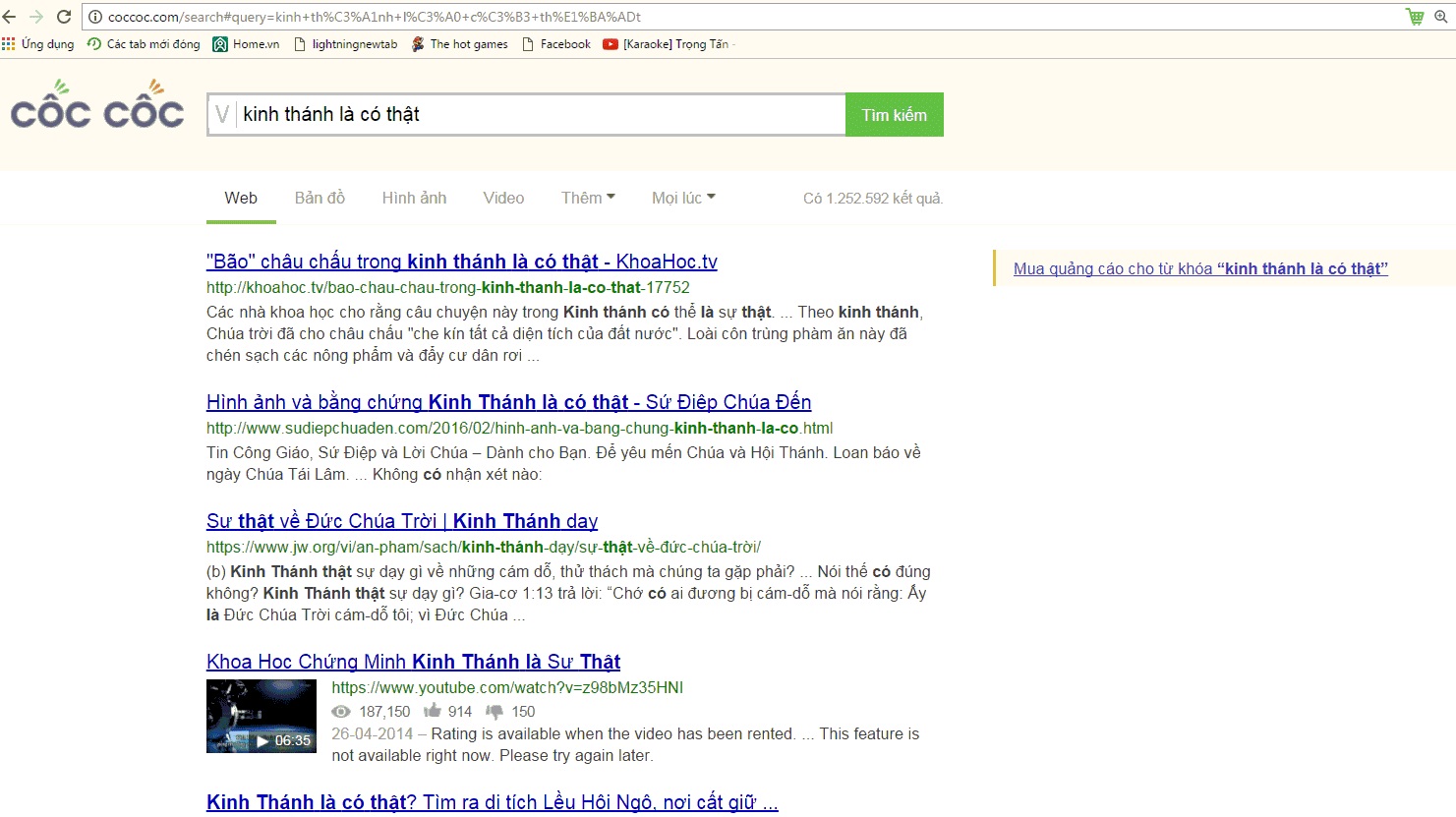Reload the page with the refresh icon

click(64, 17)
